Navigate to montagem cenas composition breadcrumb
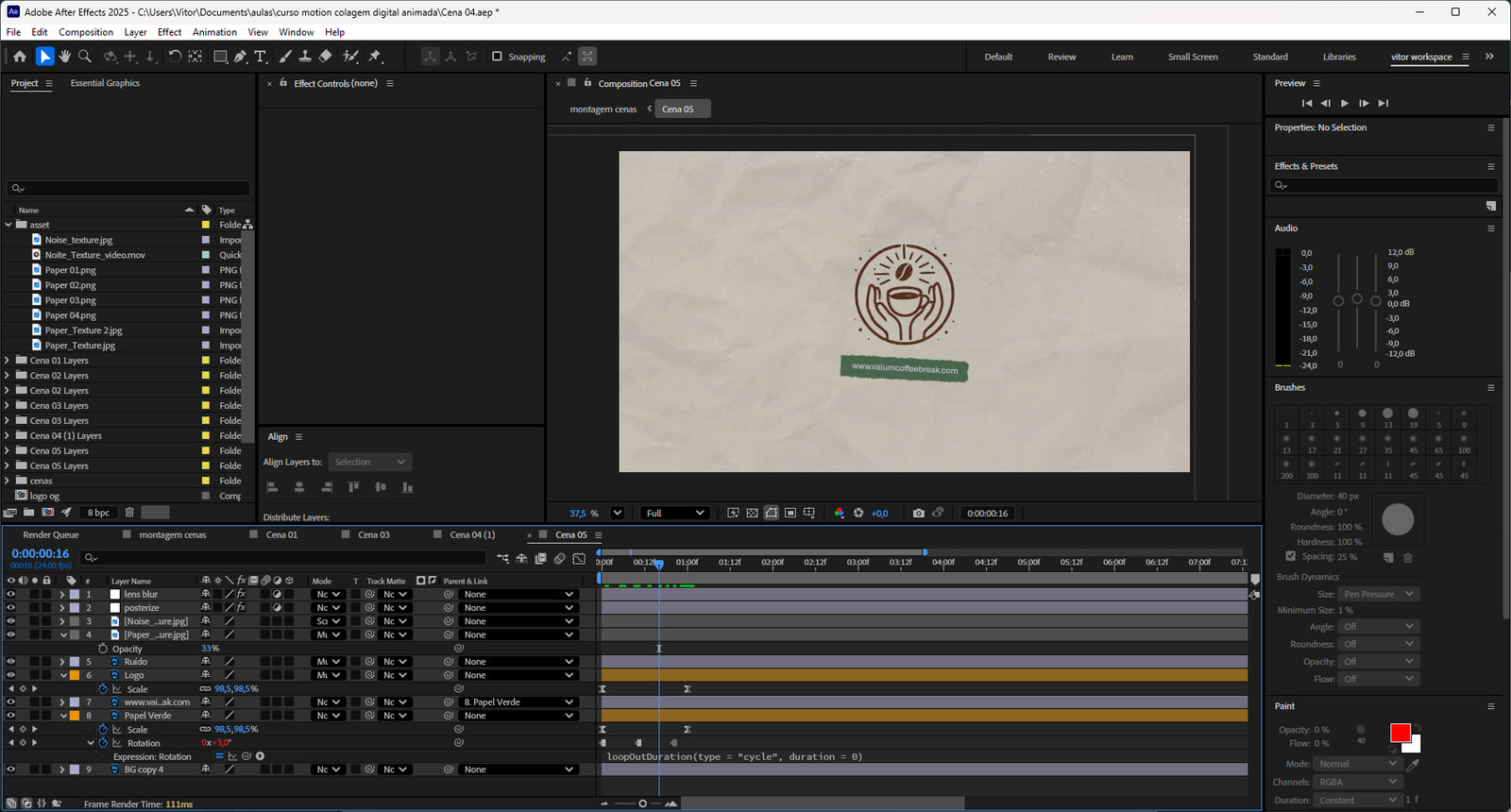 [x=603, y=110]
